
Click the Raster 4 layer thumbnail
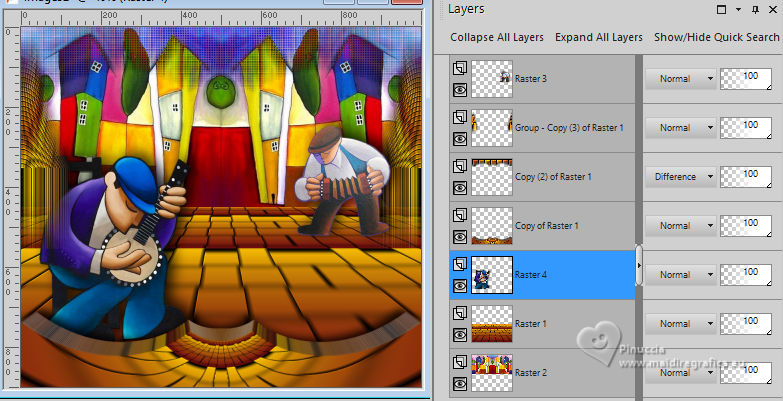point(492,275)
